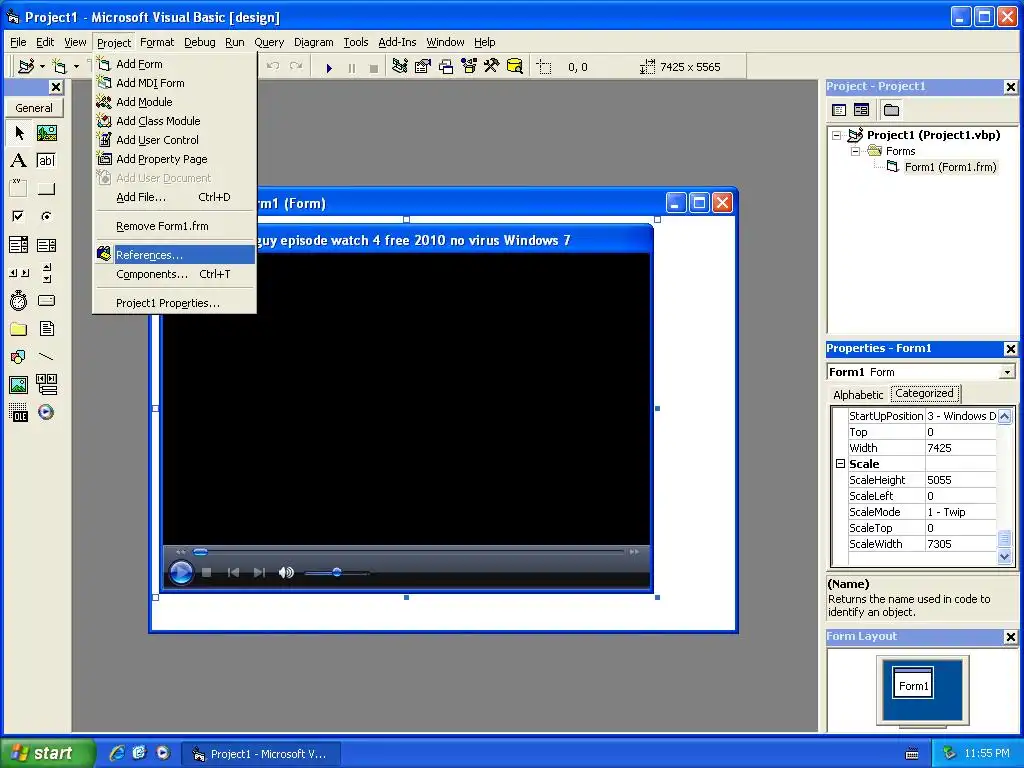The width and height of the screenshot is (1024, 768).
Task: Collapse the Forms folder node
Action: click(856, 152)
